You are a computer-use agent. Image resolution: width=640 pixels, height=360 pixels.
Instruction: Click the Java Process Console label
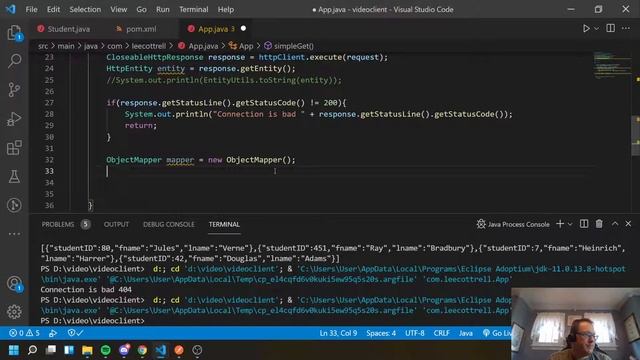[518, 224]
